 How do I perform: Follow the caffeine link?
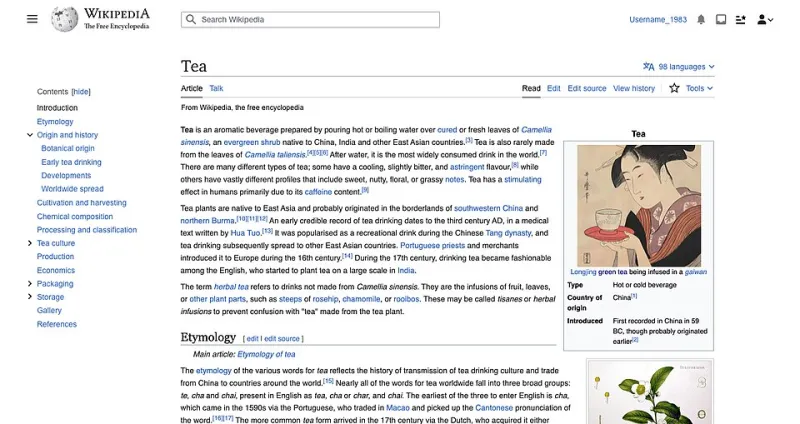point(318,192)
